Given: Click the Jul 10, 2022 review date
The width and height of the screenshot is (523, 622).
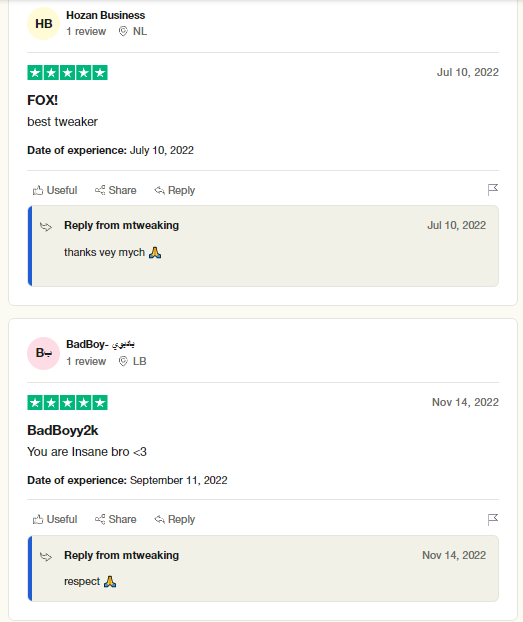Looking at the screenshot, I should click(467, 72).
